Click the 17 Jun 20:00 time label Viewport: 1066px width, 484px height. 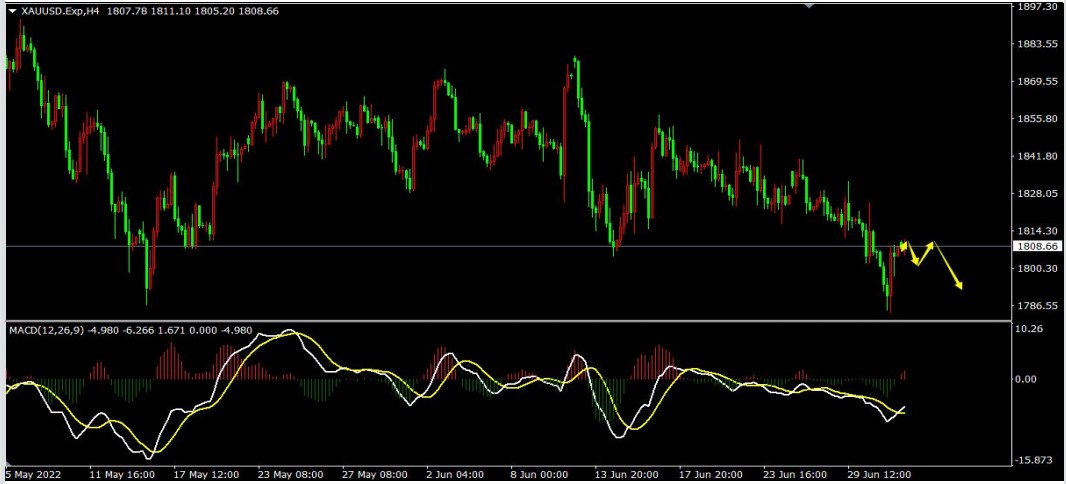[x=712, y=474]
